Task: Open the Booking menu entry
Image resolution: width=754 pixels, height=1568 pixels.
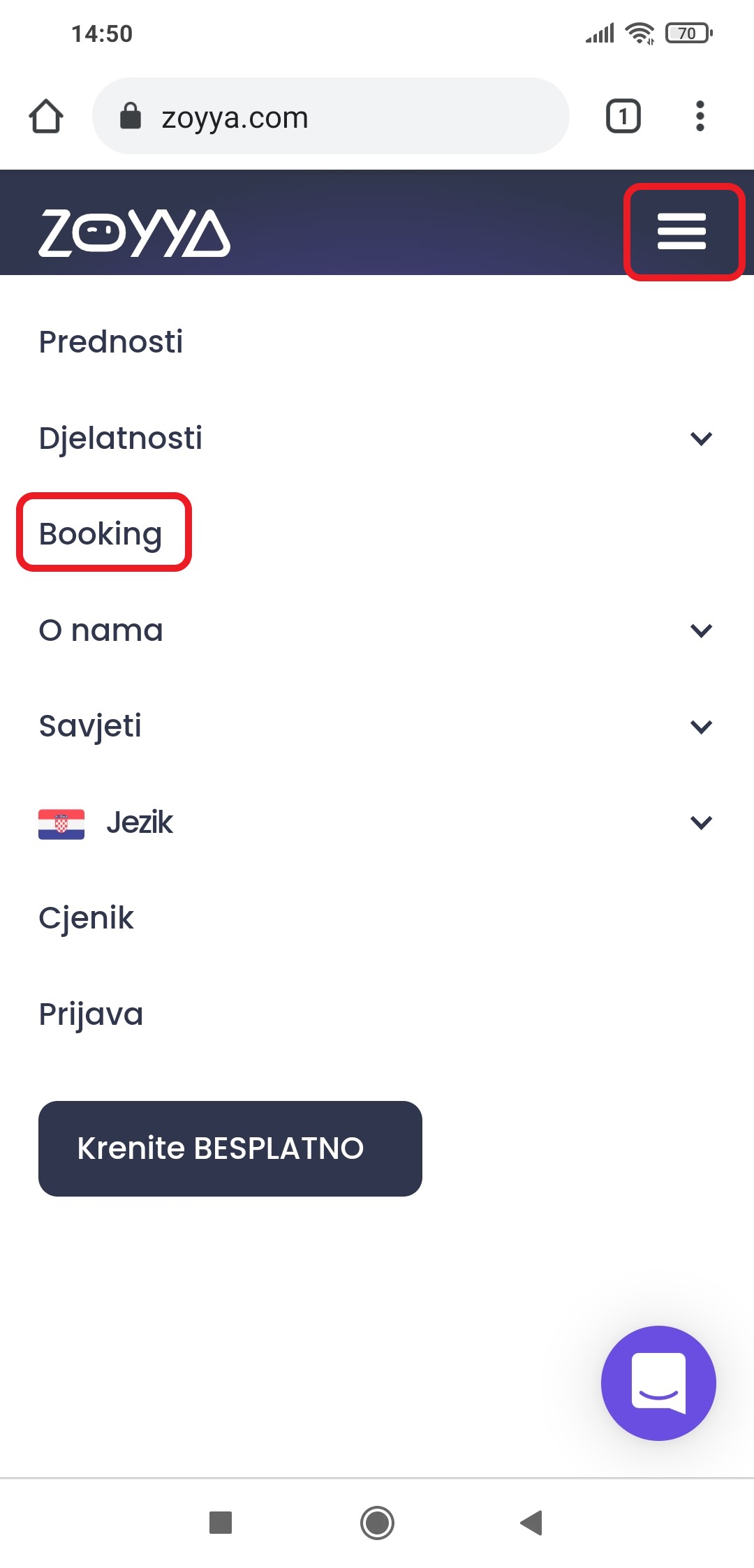Action: [x=101, y=534]
